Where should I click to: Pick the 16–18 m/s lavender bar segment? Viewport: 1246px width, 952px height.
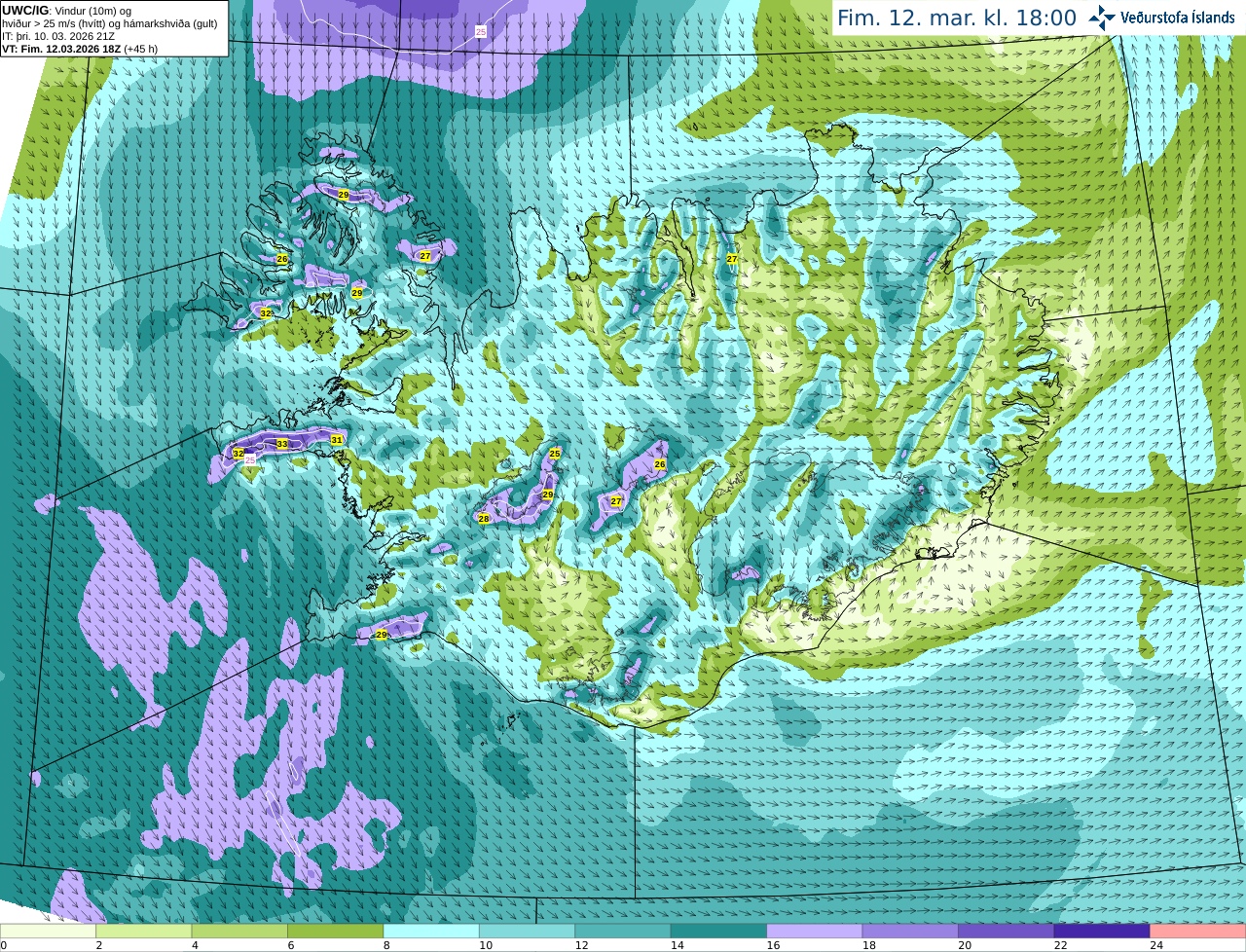816,932
